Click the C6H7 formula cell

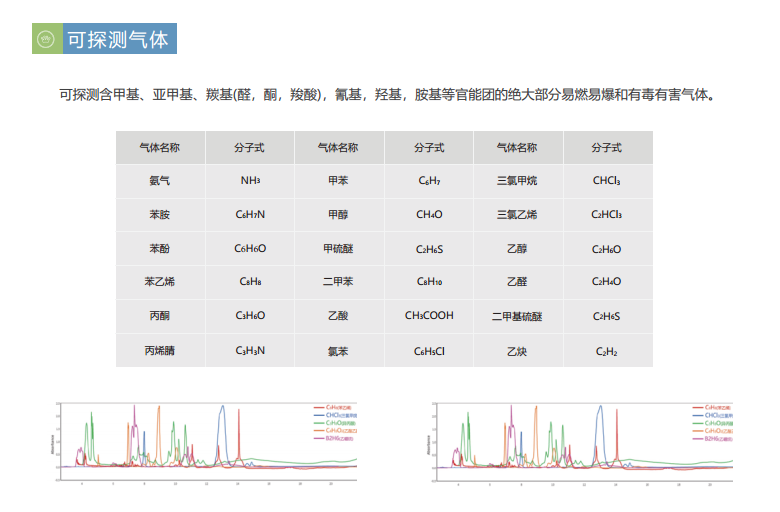tap(429, 181)
